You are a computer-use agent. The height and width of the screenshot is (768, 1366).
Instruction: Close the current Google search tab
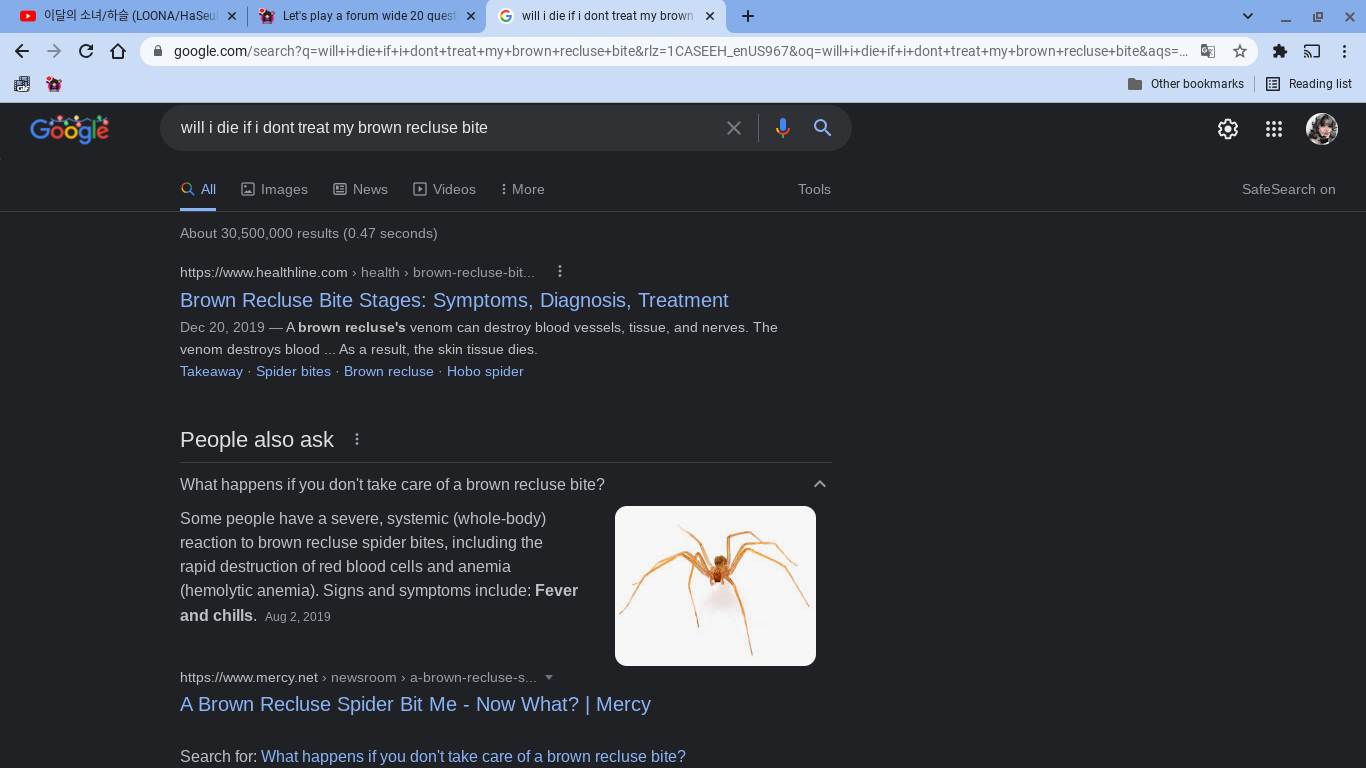tap(710, 16)
